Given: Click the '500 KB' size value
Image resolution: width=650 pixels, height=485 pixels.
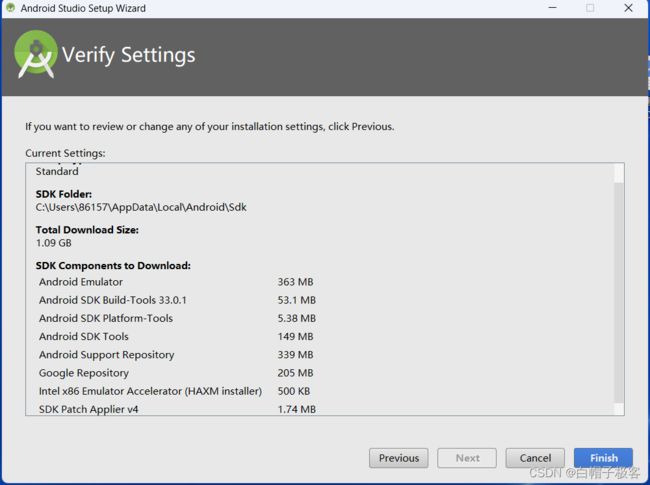Looking at the screenshot, I should point(293,391).
